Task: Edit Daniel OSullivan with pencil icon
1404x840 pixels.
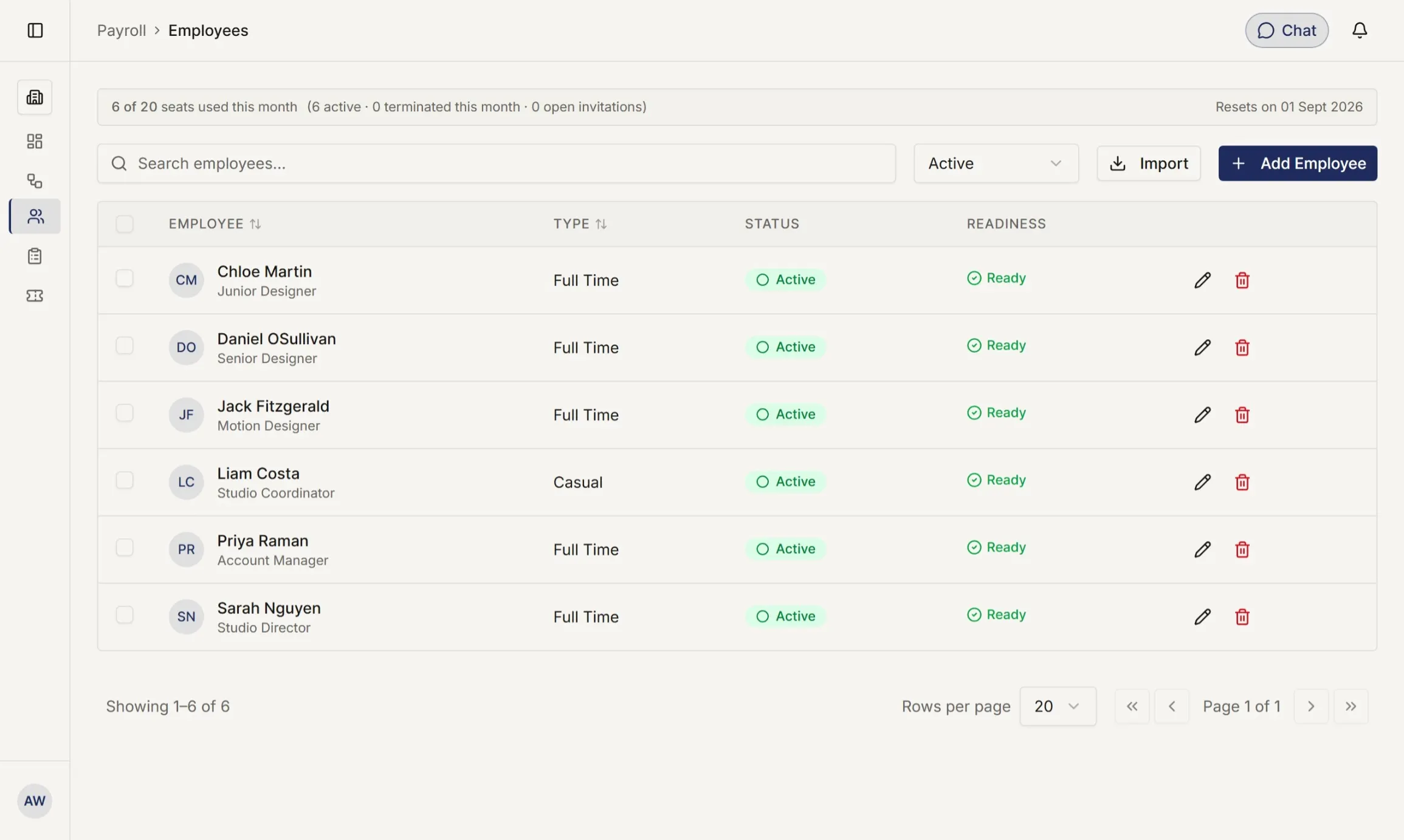Action: (x=1202, y=348)
